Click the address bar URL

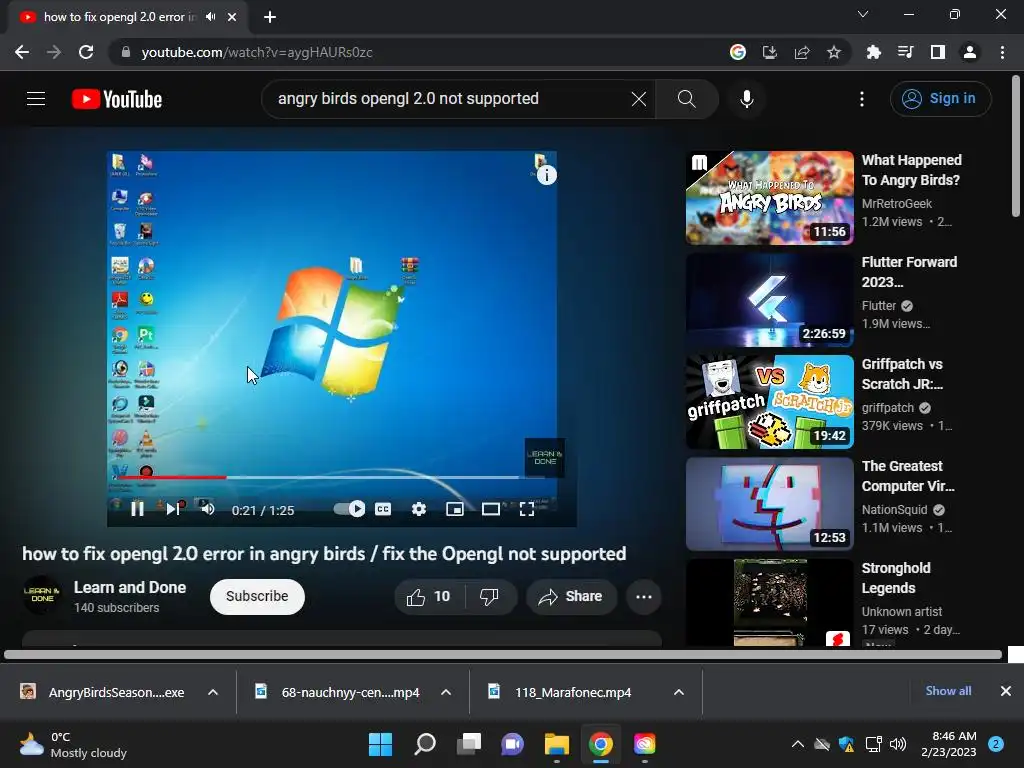pyautogui.click(x=257, y=52)
